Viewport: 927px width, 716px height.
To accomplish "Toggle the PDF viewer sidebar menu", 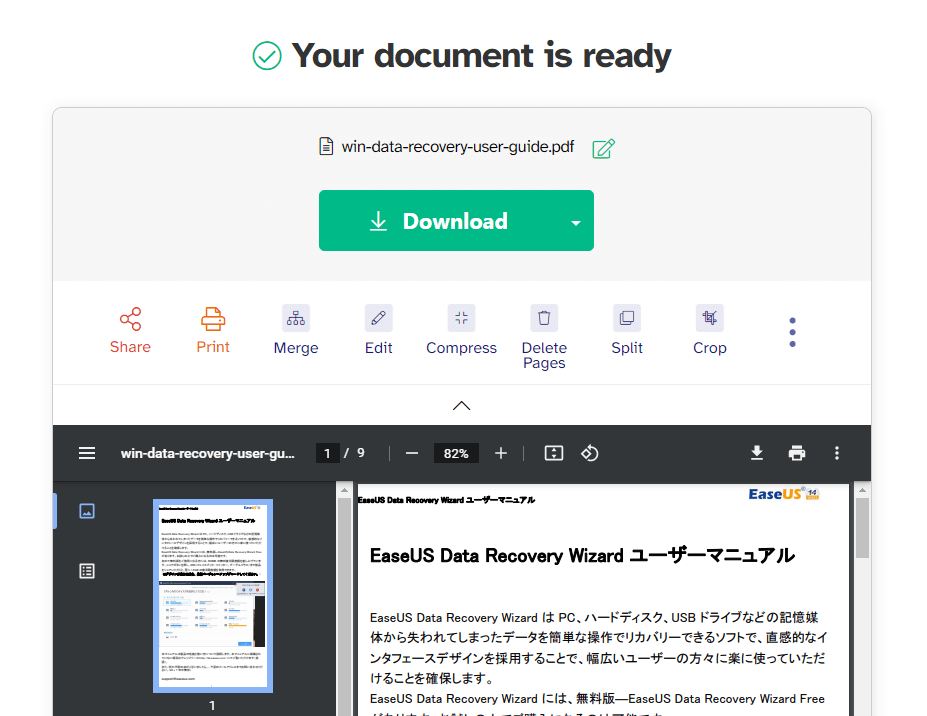I will pyautogui.click(x=87, y=453).
